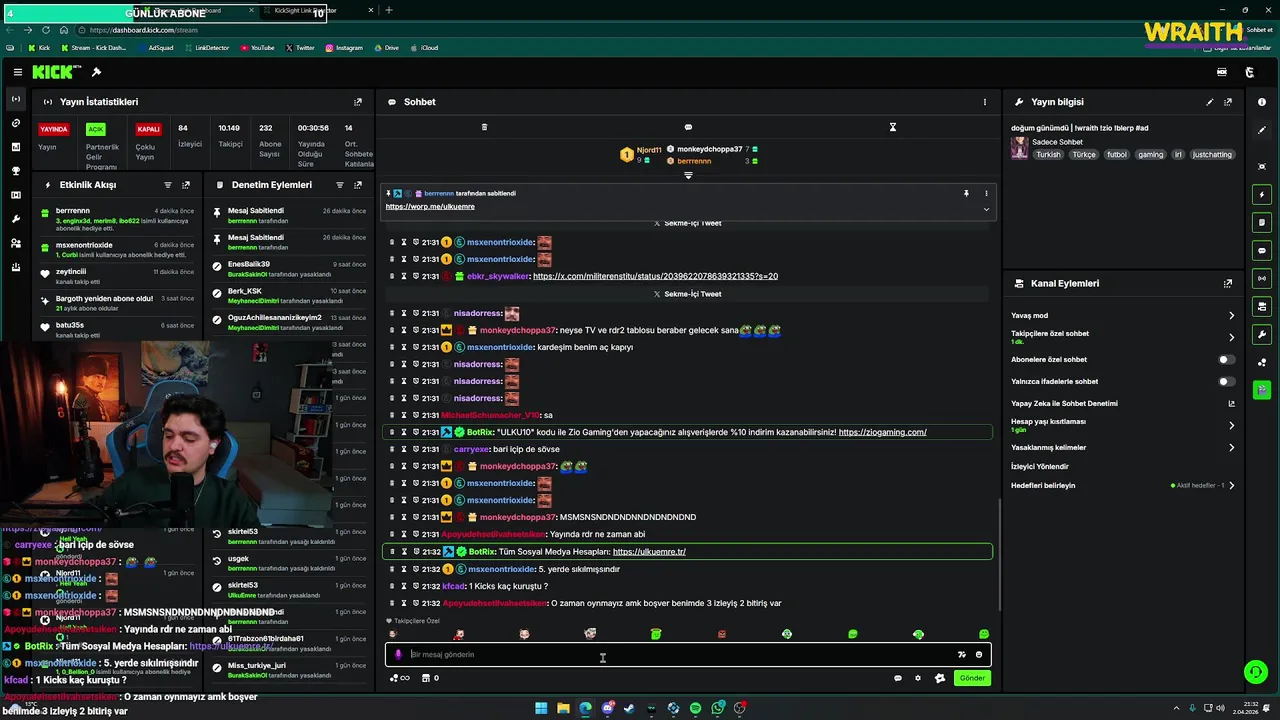Toggle the lightning activity-feed widget in the right rail
The width and height of the screenshot is (1280, 720).
coord(1262,194)
